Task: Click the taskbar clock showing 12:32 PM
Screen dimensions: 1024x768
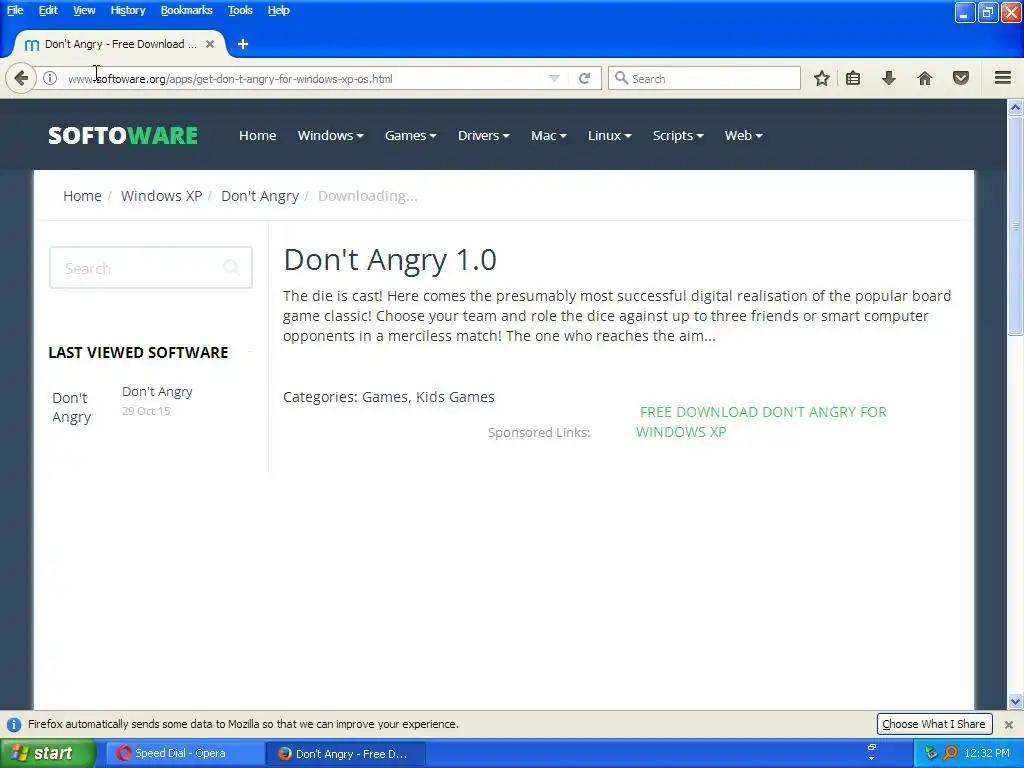Action: [987, 753]
